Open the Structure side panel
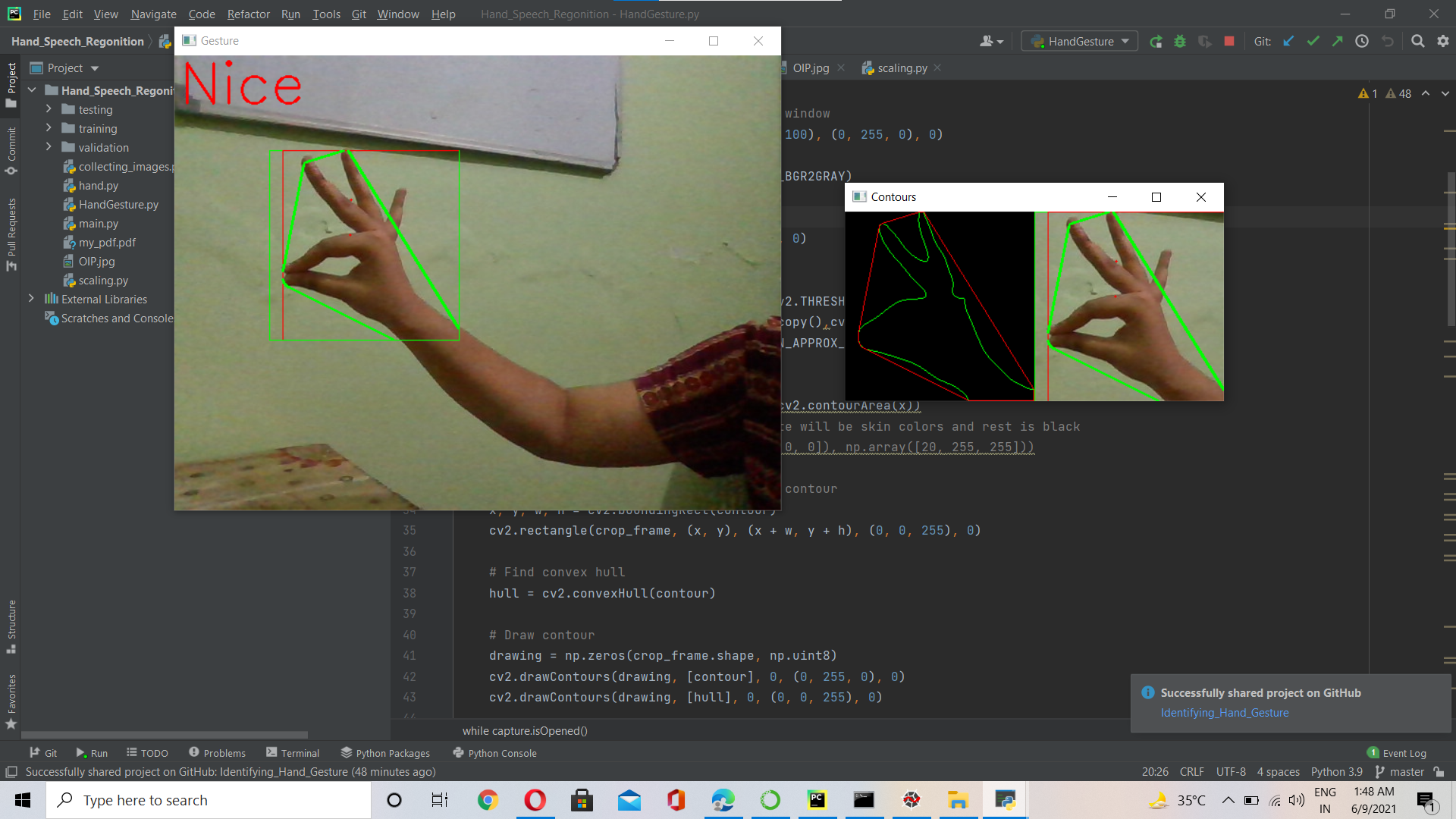The width and height of the screenshot is (1456, 819). tap(11, 626)
